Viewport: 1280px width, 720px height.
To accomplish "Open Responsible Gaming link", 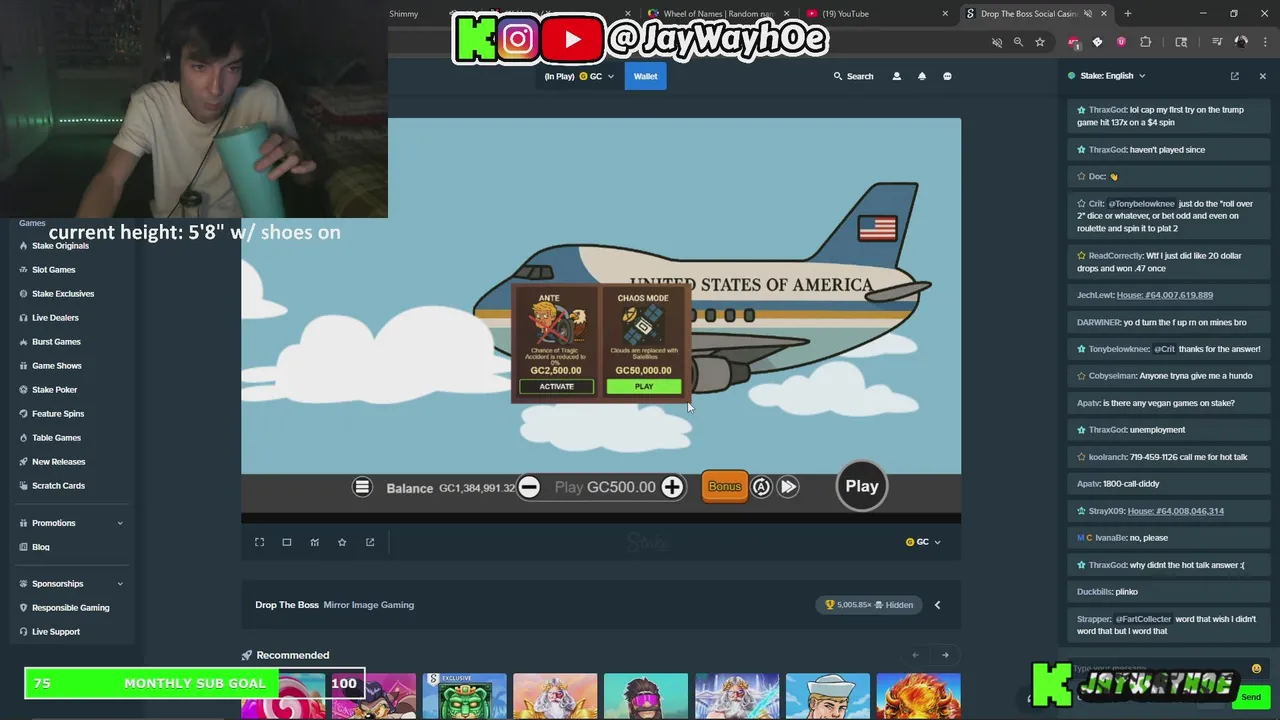I will tap(70, 608).
